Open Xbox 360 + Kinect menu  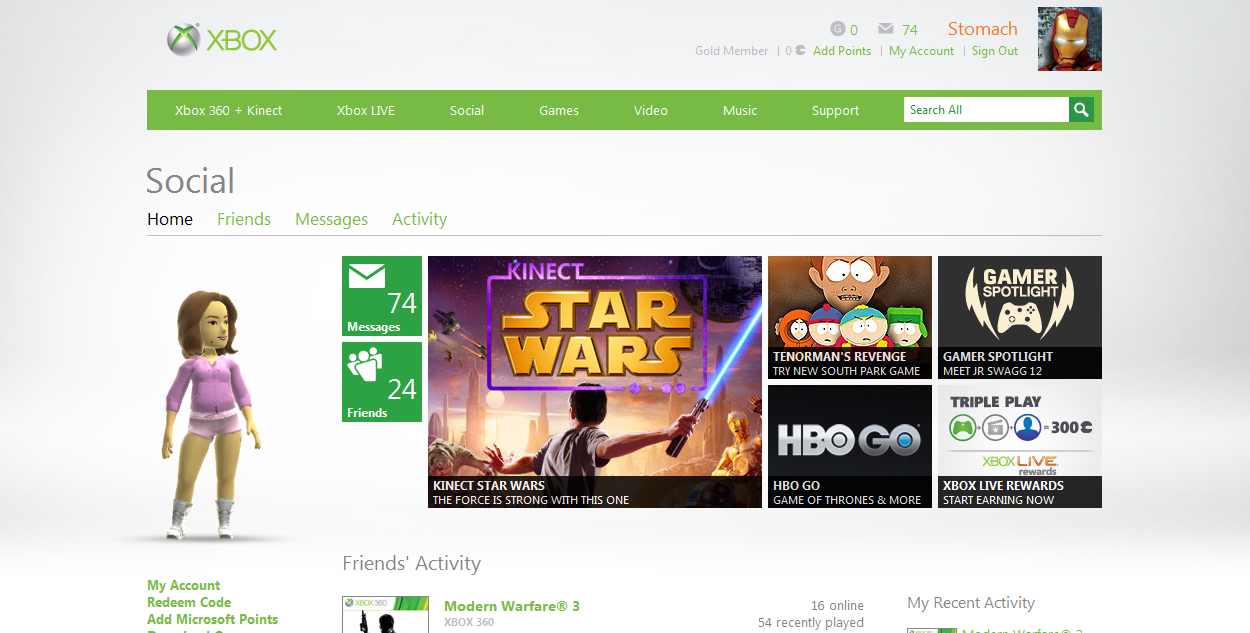[x=228, y=111]
